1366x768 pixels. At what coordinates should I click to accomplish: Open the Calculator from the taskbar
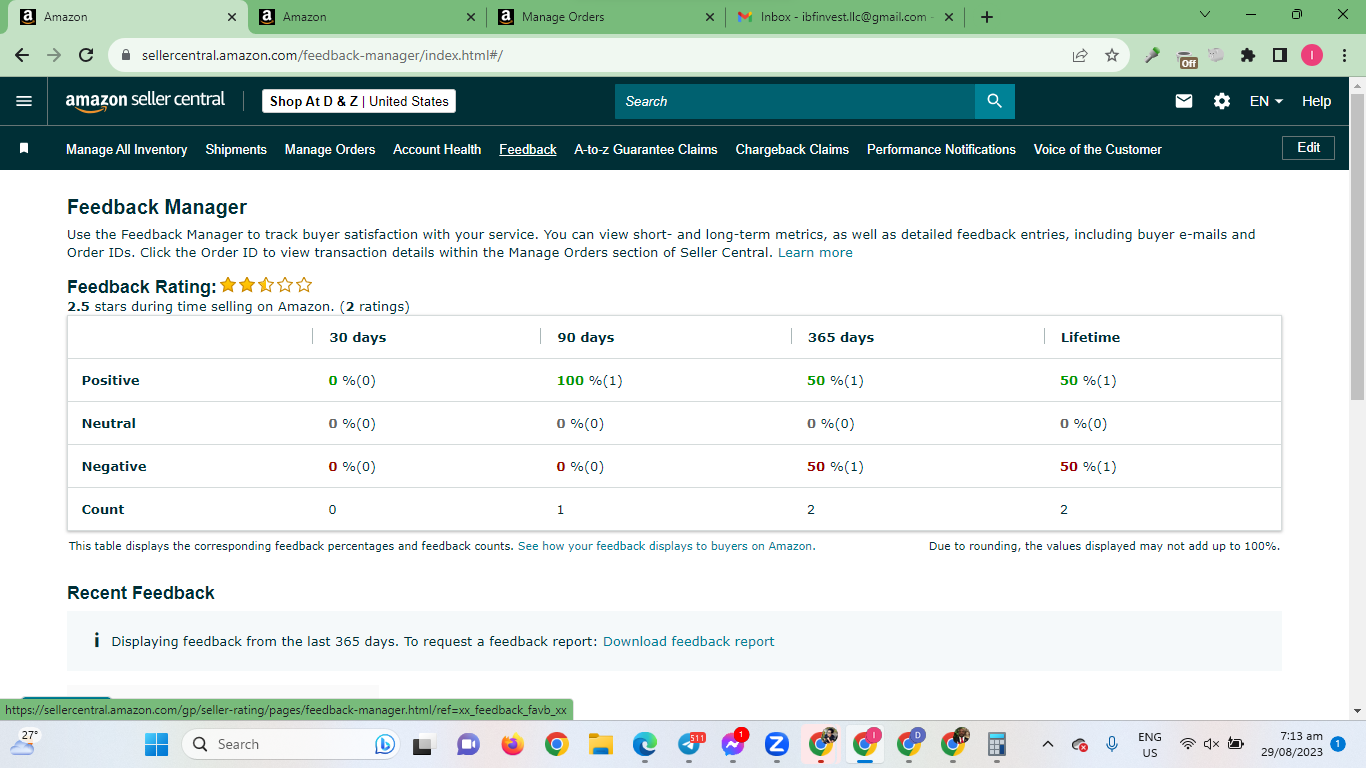[x=996, y=744]
